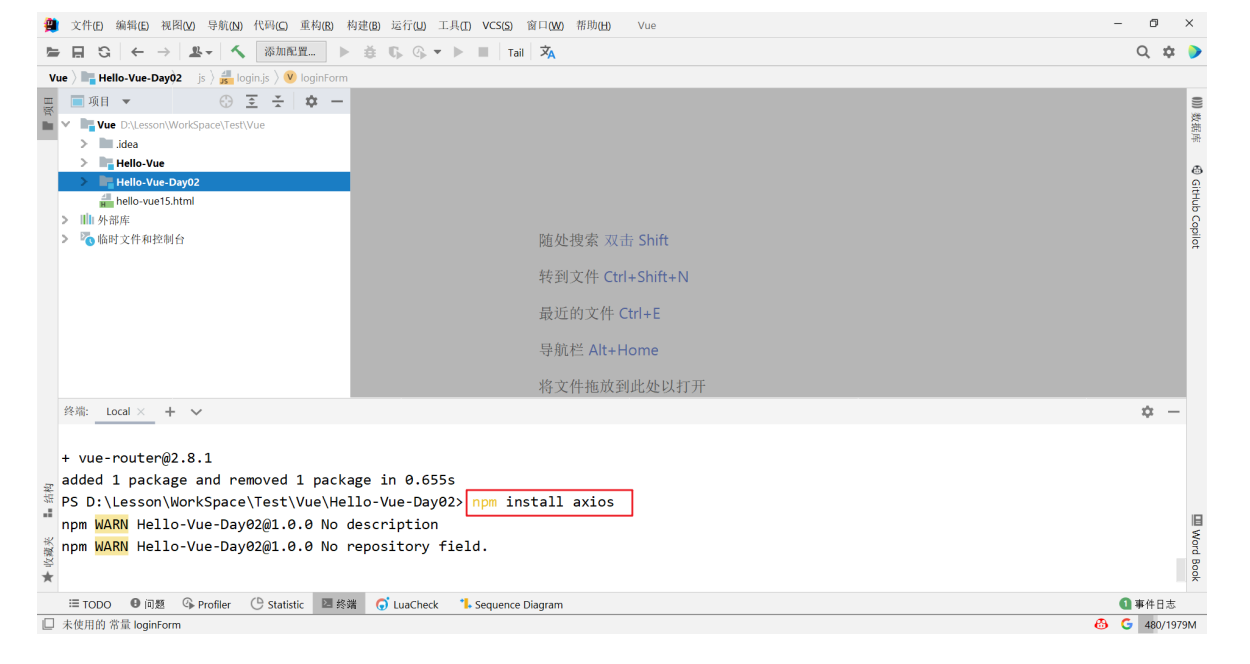Open the 重构(R) menu
Screen dimensions: 1250x664
317,25
